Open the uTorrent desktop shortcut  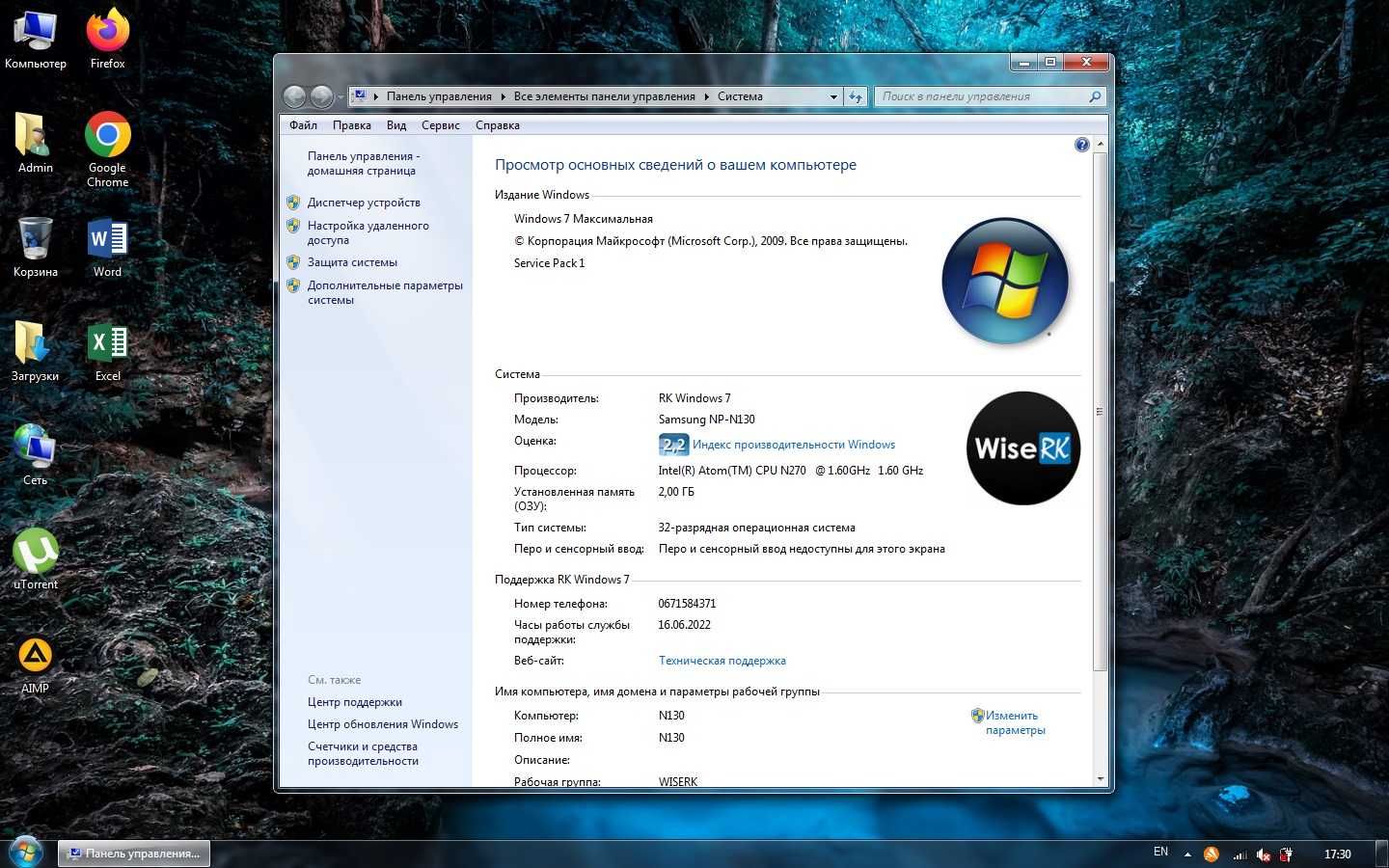click(x=36, y=560)
